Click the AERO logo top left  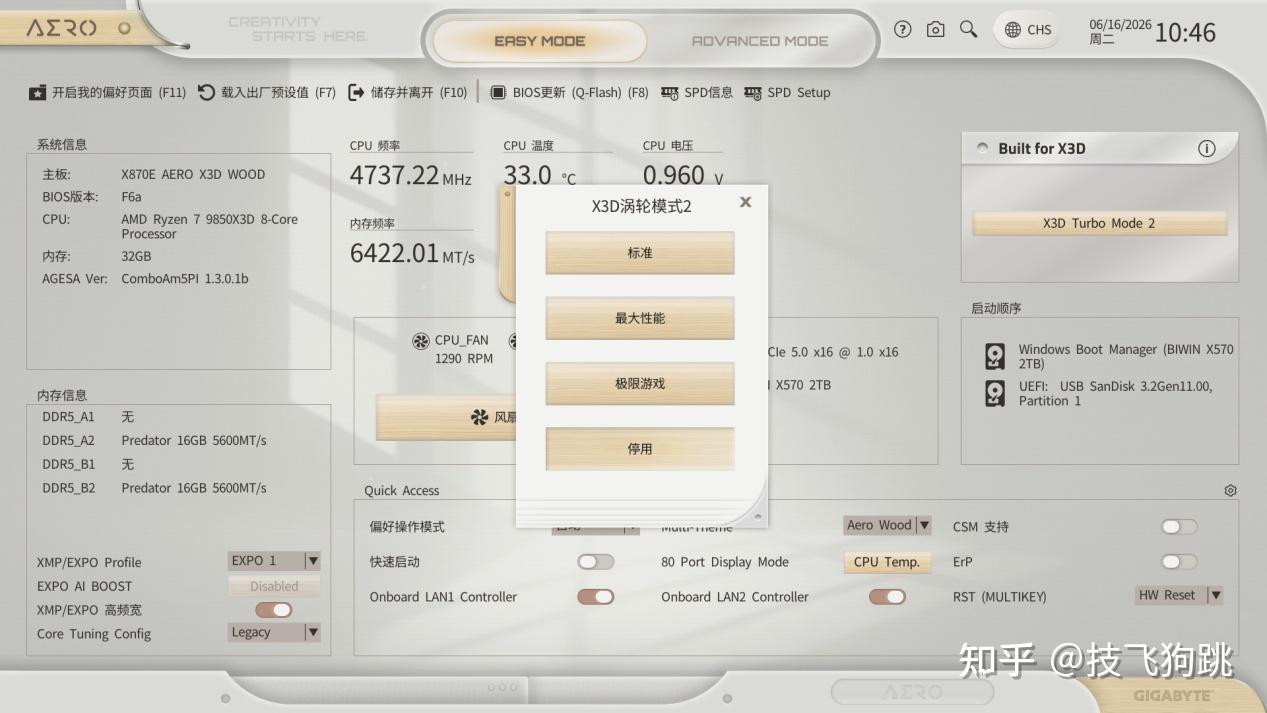coord(62,28)
